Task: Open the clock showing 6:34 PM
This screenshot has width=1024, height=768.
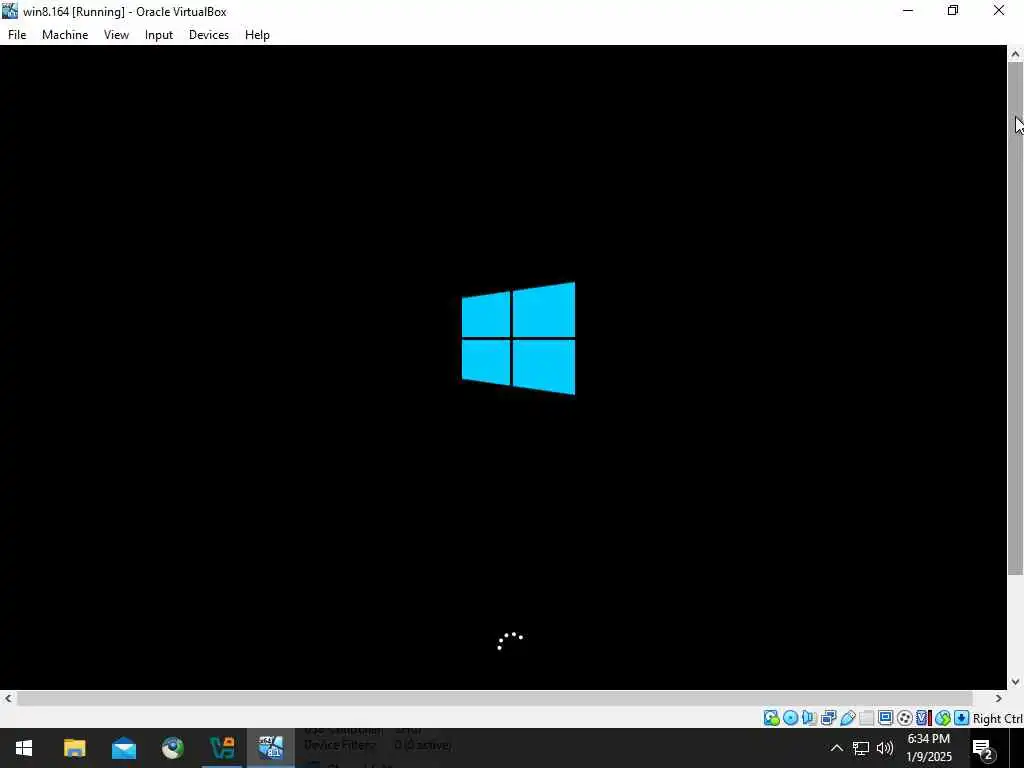Action: [x=929, y=748]
